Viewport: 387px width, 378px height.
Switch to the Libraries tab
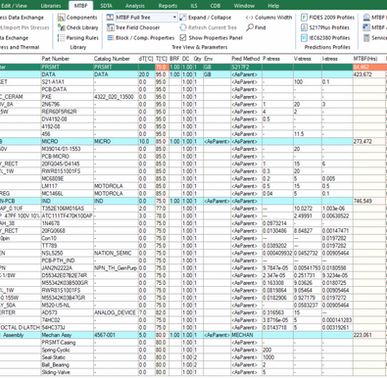click(x=51, y=6)
